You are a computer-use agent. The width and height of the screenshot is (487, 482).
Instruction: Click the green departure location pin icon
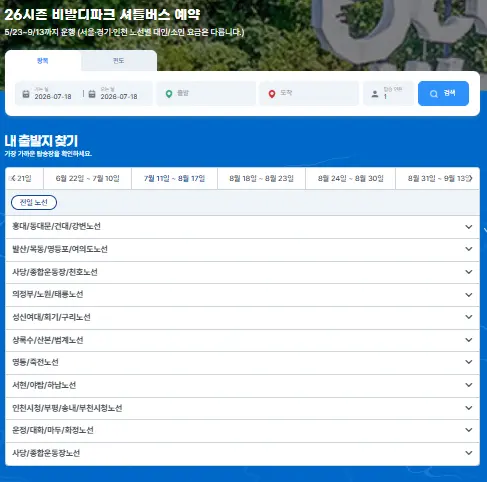click(x=169, y=94)
